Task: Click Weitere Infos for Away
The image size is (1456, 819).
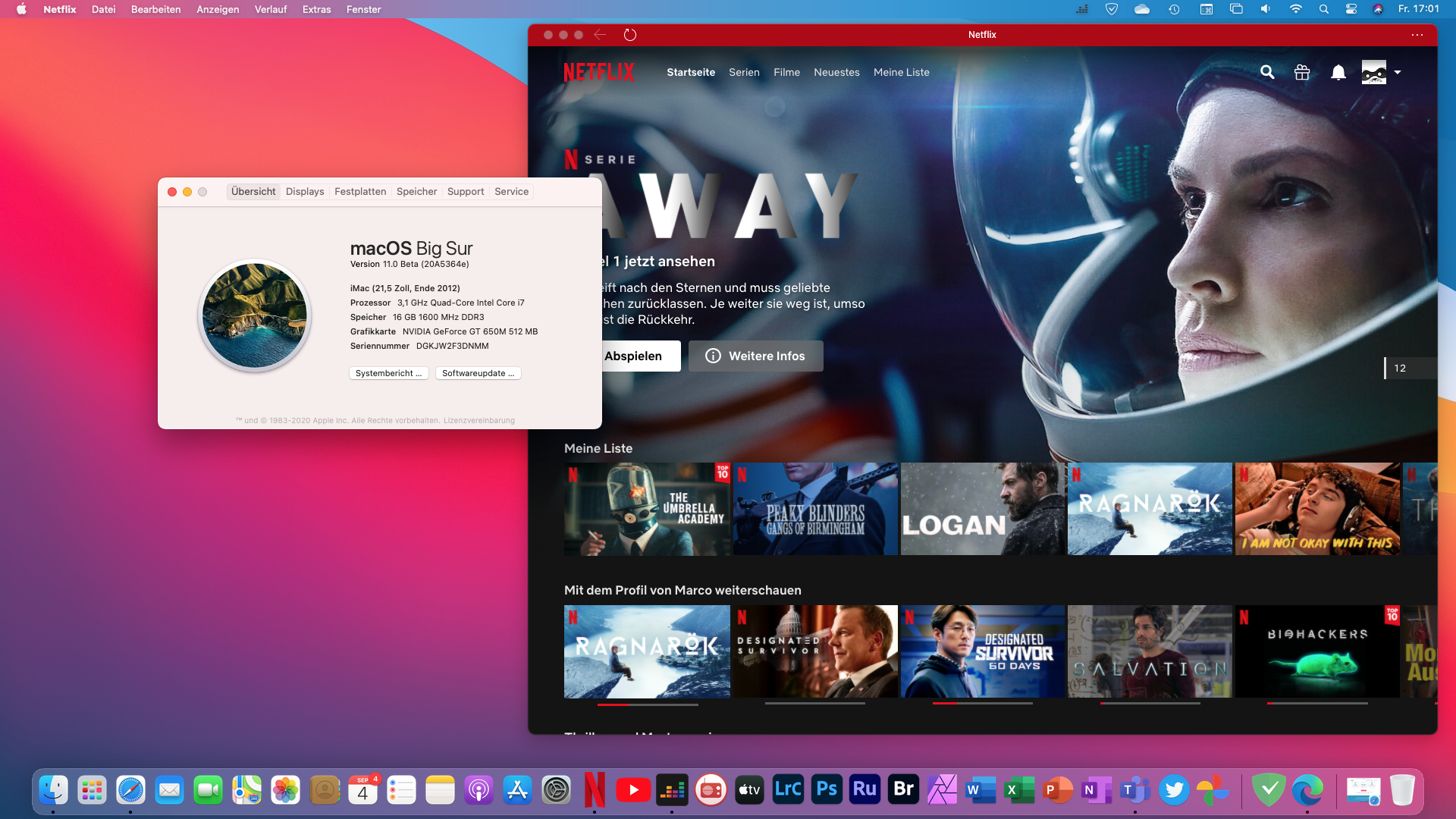Action: pos(755,356)
